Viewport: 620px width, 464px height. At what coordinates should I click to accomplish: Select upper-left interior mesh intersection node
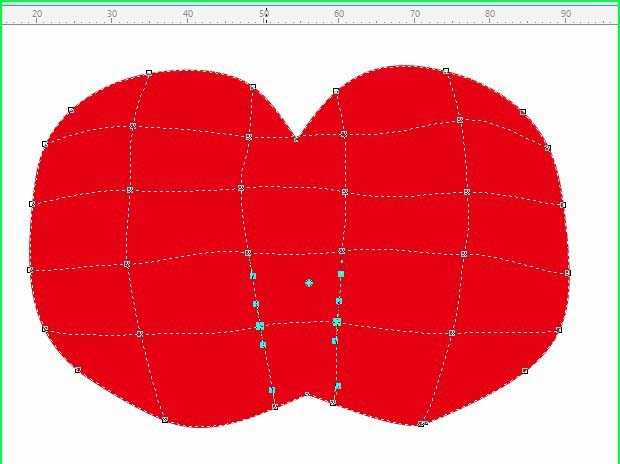click(x=133, y=126)
